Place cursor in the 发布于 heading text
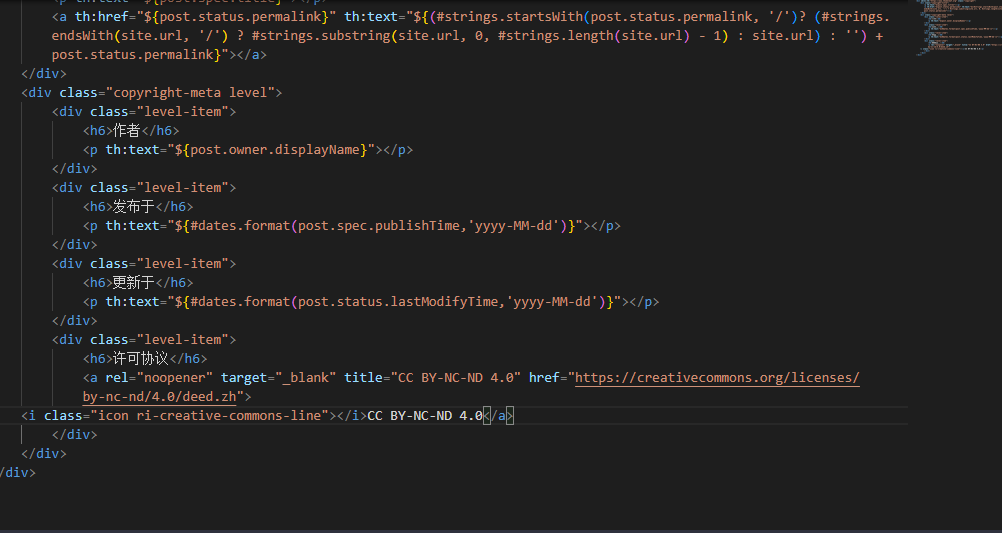This screenshot has height=533, width=1002. click(x=134, y=207)
